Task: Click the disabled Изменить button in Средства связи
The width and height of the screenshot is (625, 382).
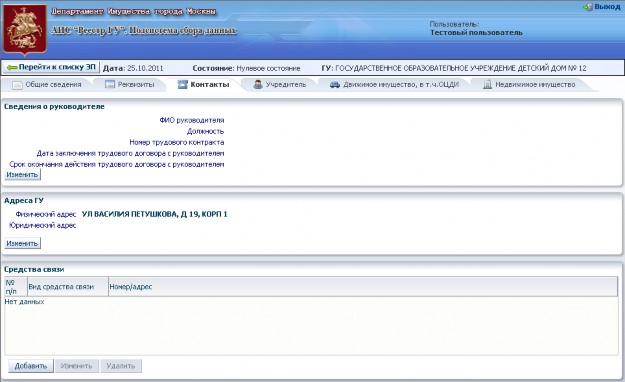Action: click(x=77, y=366)
